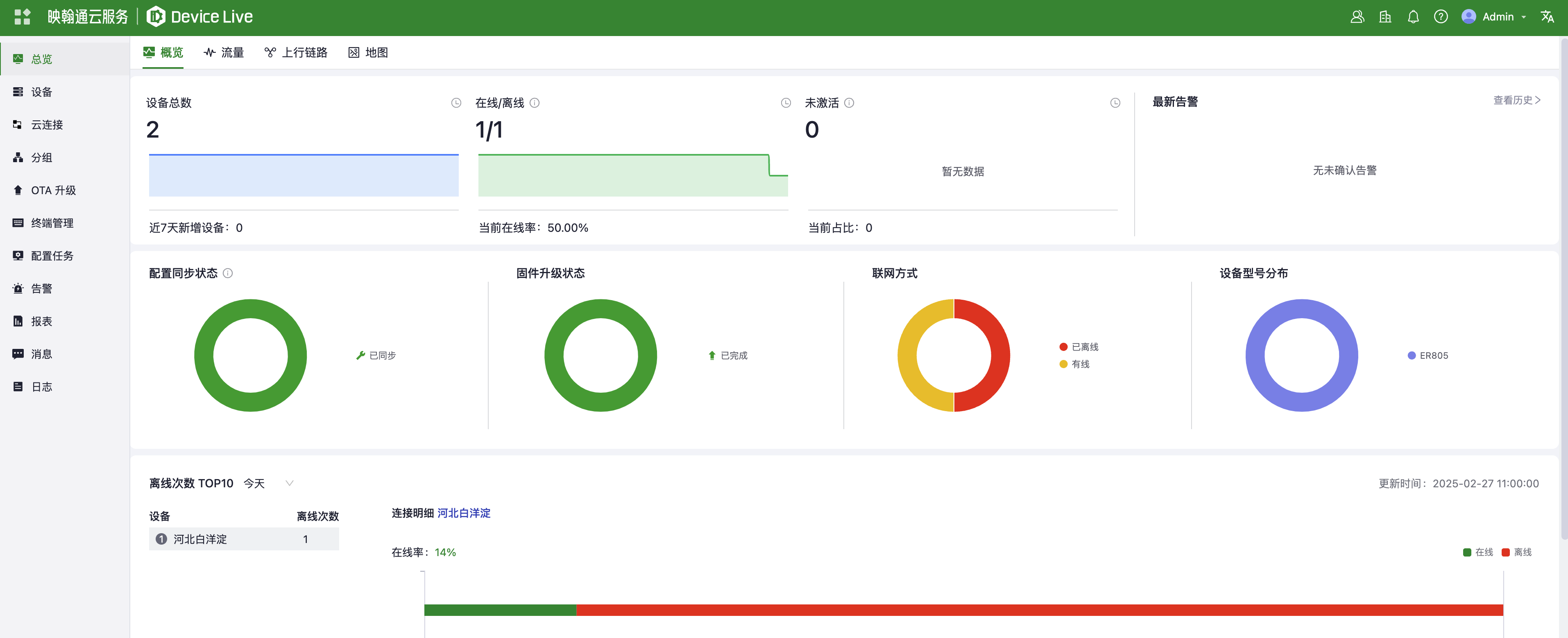The width and height of the screenshot is (1568, 638).
Task: Open 设备 in the sidebar menu
Action: (x=41, y=92)
